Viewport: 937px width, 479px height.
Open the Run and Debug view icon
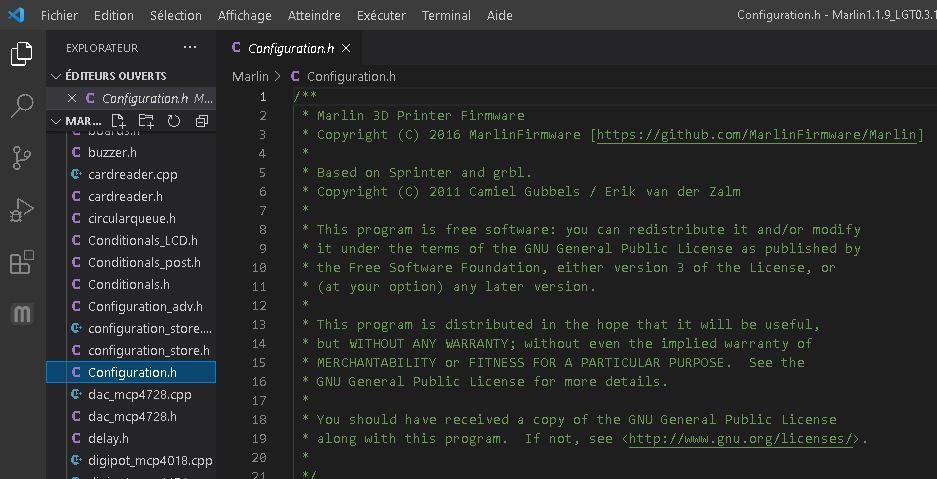point(22,211)
